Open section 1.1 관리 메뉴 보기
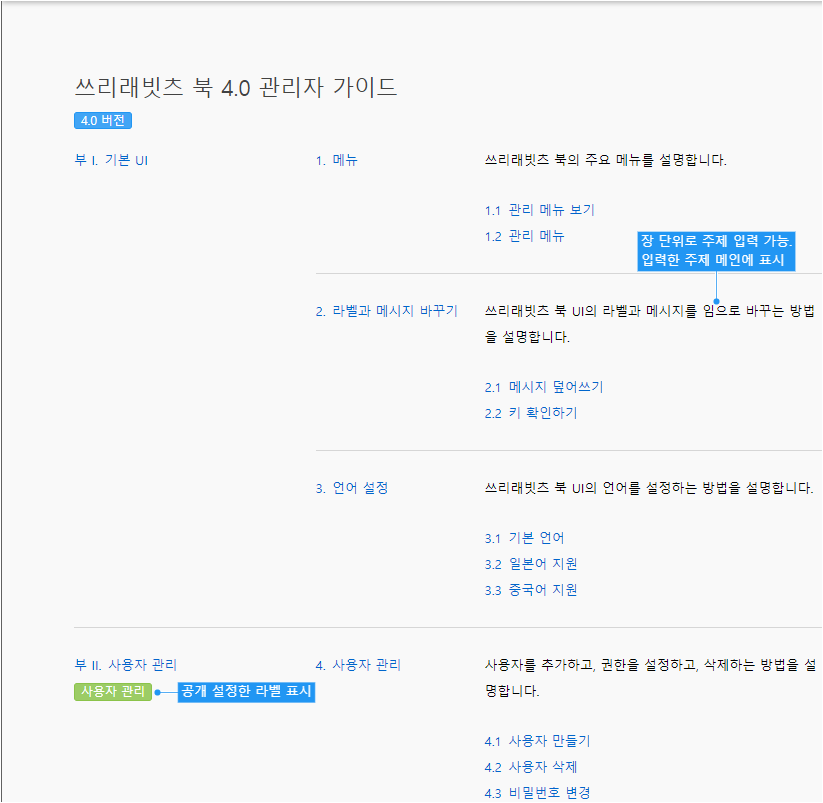The height and width of the screenshot is (803, 823). pos(539,210)
